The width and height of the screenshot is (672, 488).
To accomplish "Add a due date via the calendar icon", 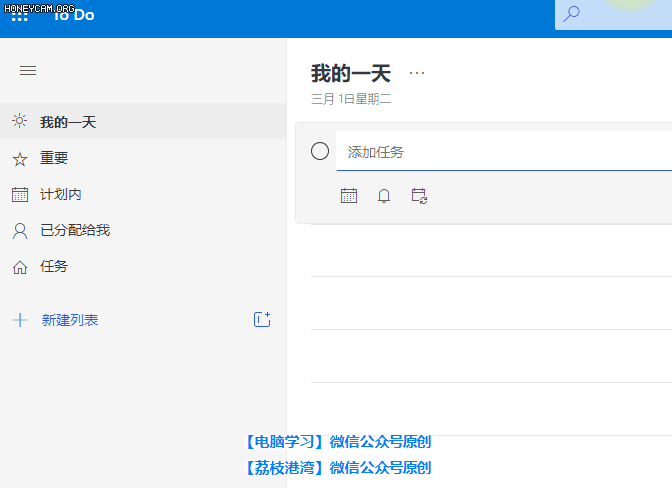I will (x=349, y=196).
